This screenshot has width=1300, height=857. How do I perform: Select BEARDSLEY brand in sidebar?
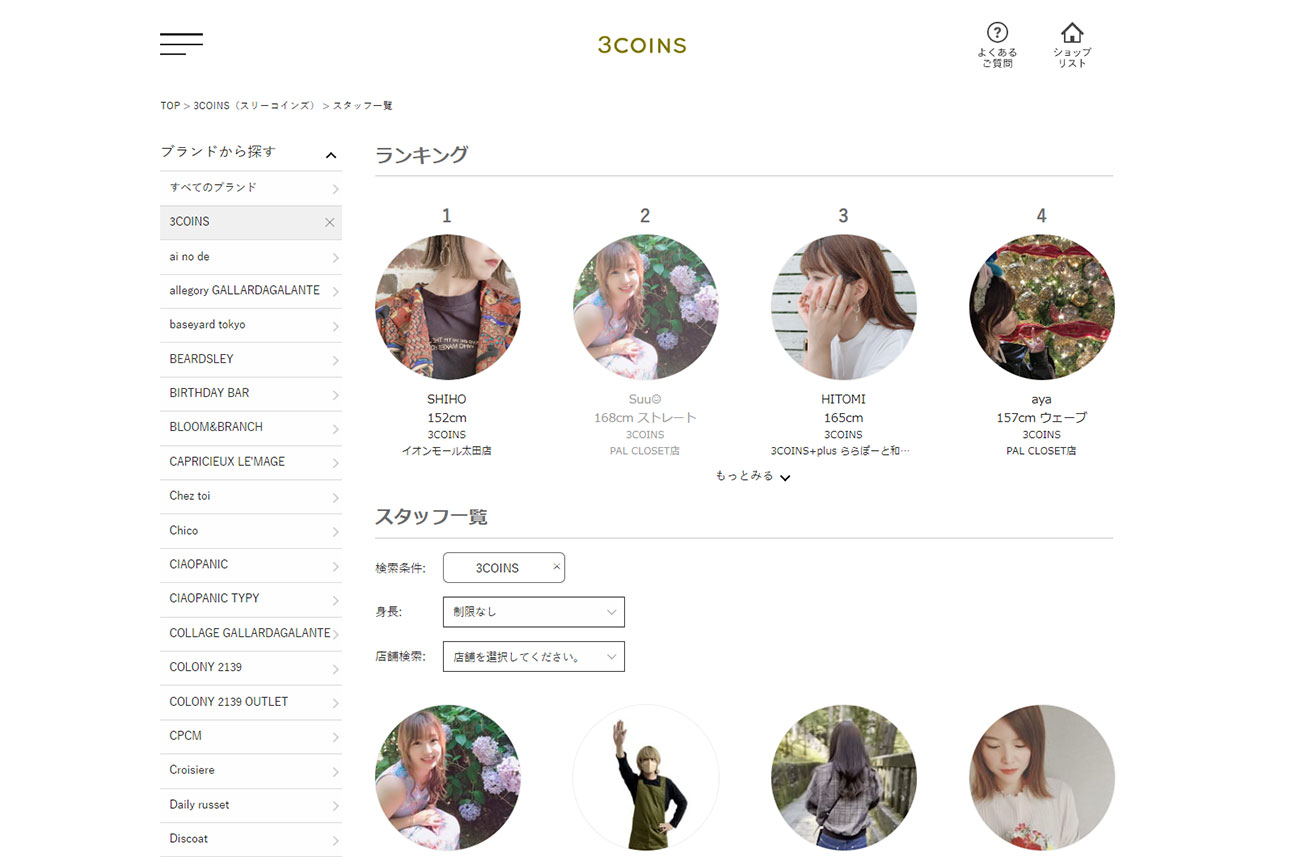tap(250, 359)
